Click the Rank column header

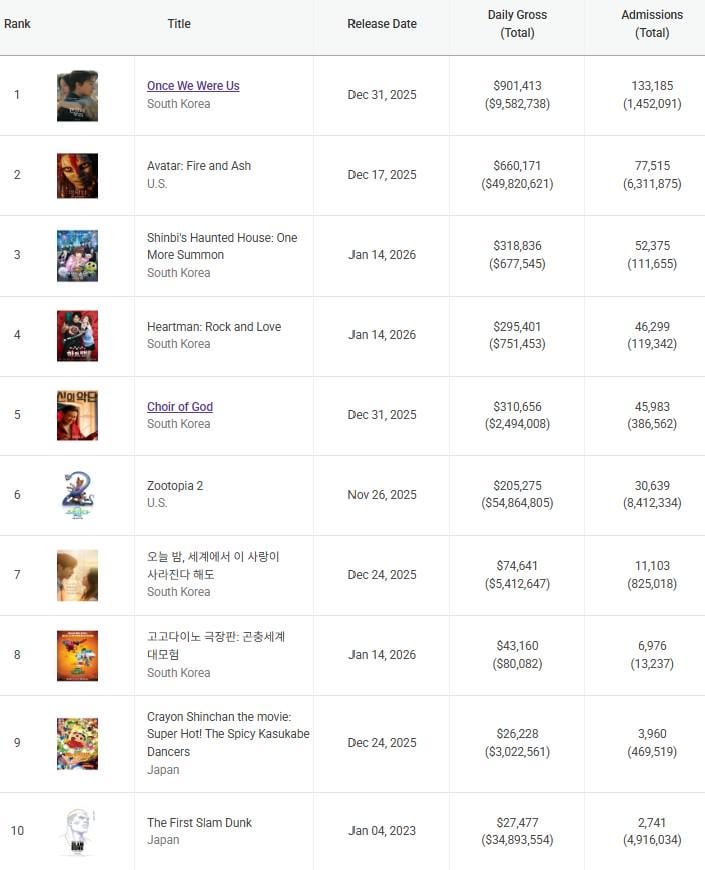click(x=17, y=24)
